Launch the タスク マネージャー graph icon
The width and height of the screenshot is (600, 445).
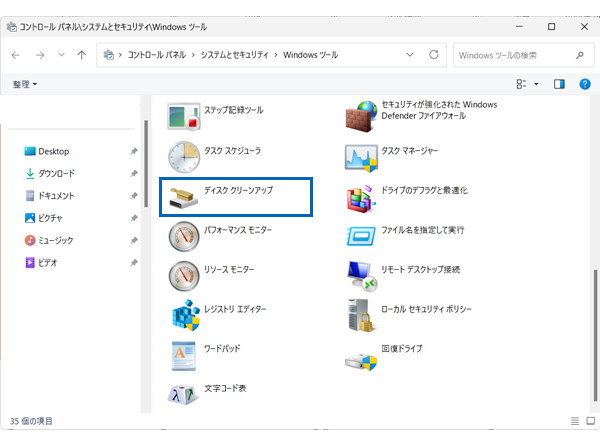click(361, 158)
